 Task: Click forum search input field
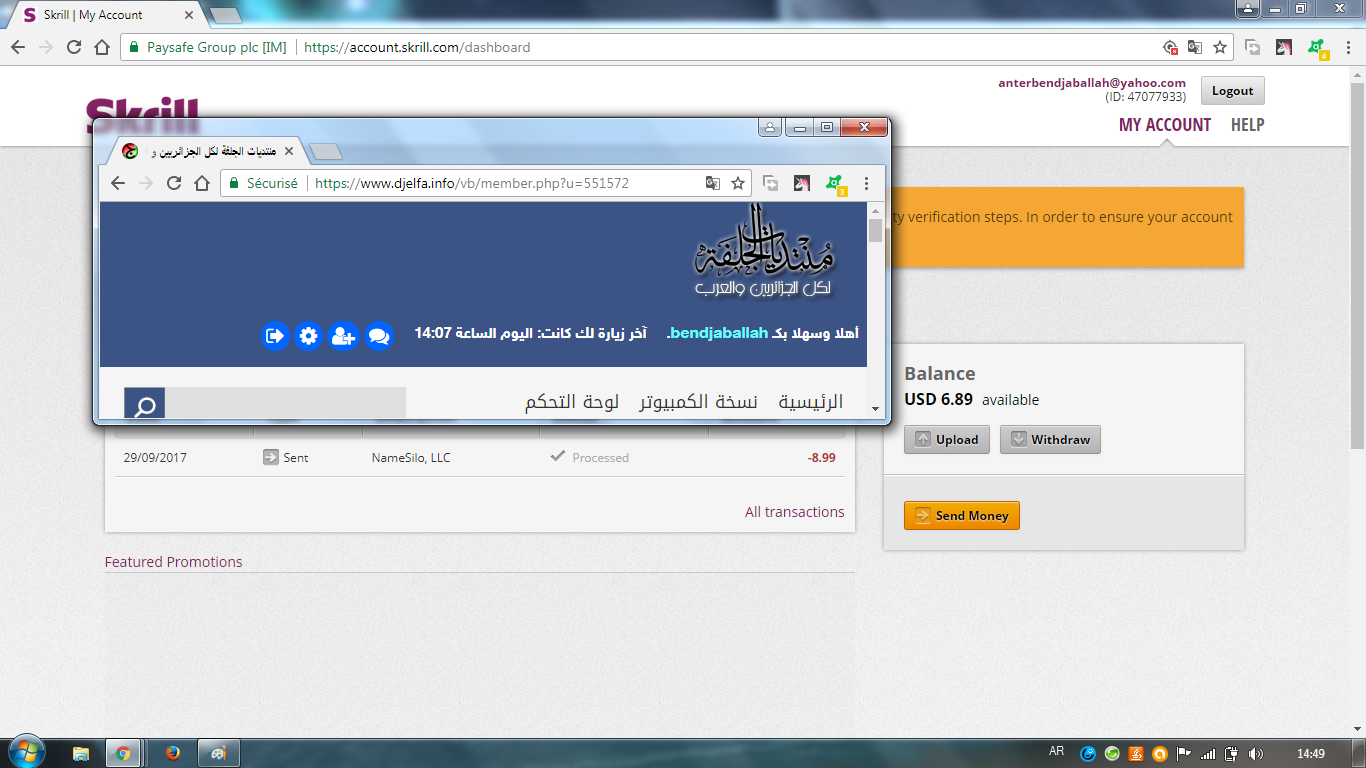tap(285, 402)
